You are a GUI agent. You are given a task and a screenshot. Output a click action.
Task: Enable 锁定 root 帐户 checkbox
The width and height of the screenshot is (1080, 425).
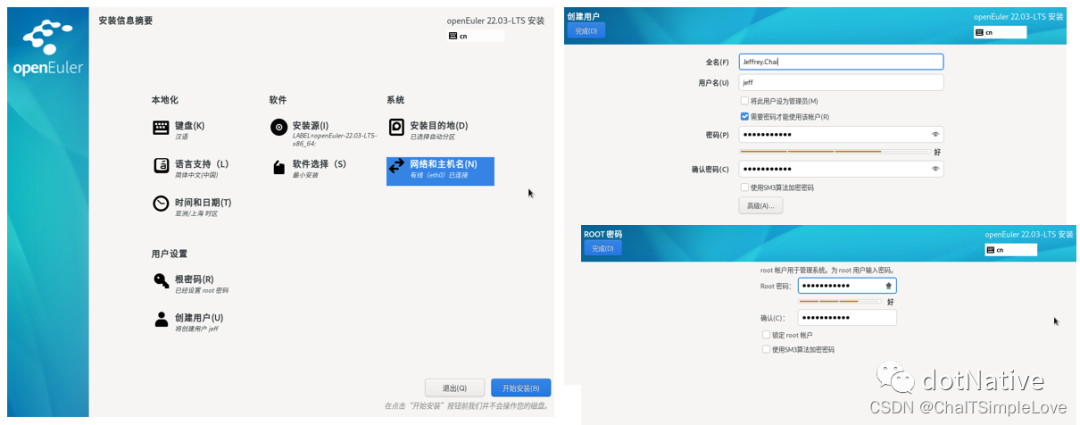(x=766, y=335)
